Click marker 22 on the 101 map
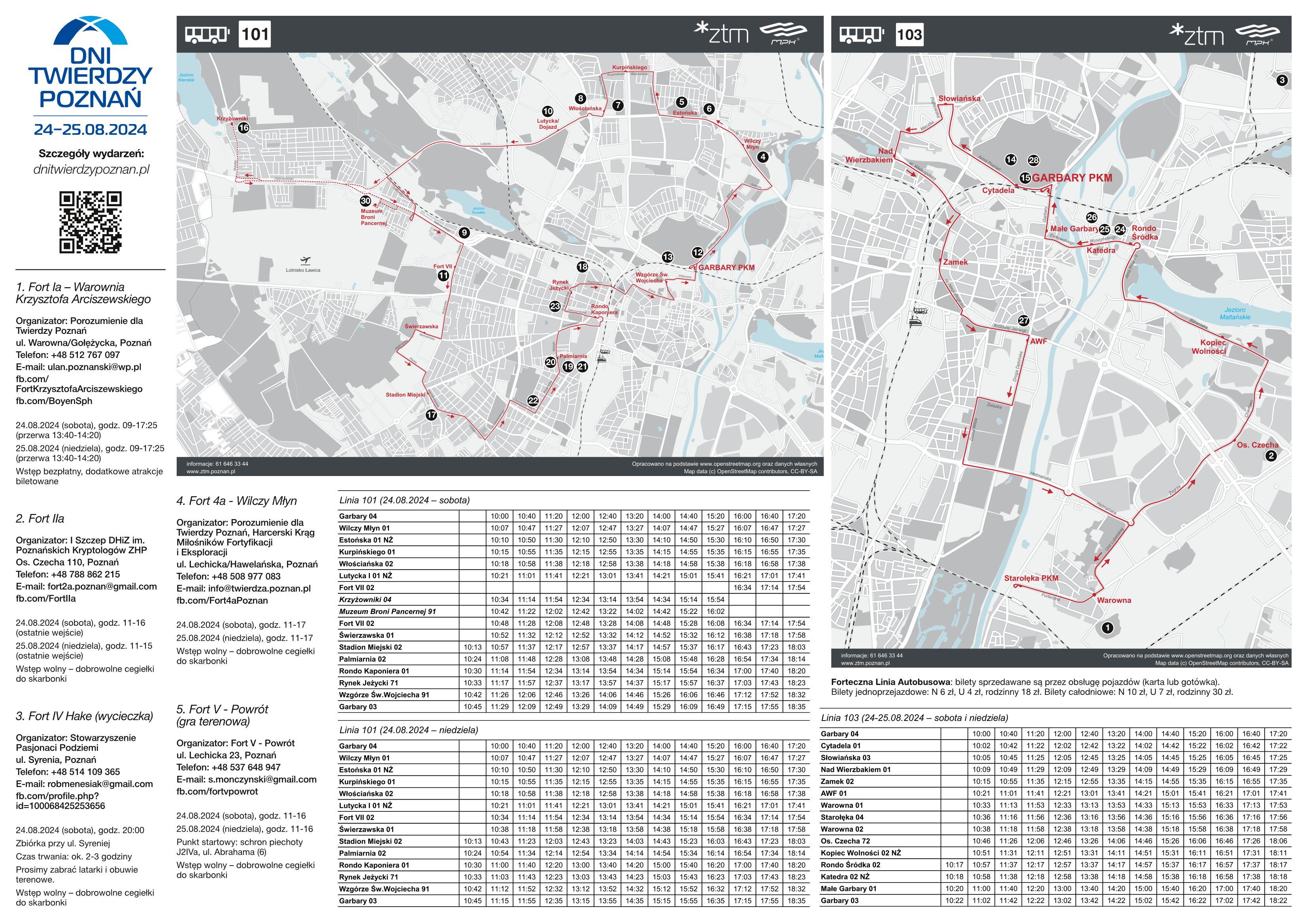Image resolution: width=1307 pixels, height=924 pixels. pyautogui.click(x=533, y=401)
